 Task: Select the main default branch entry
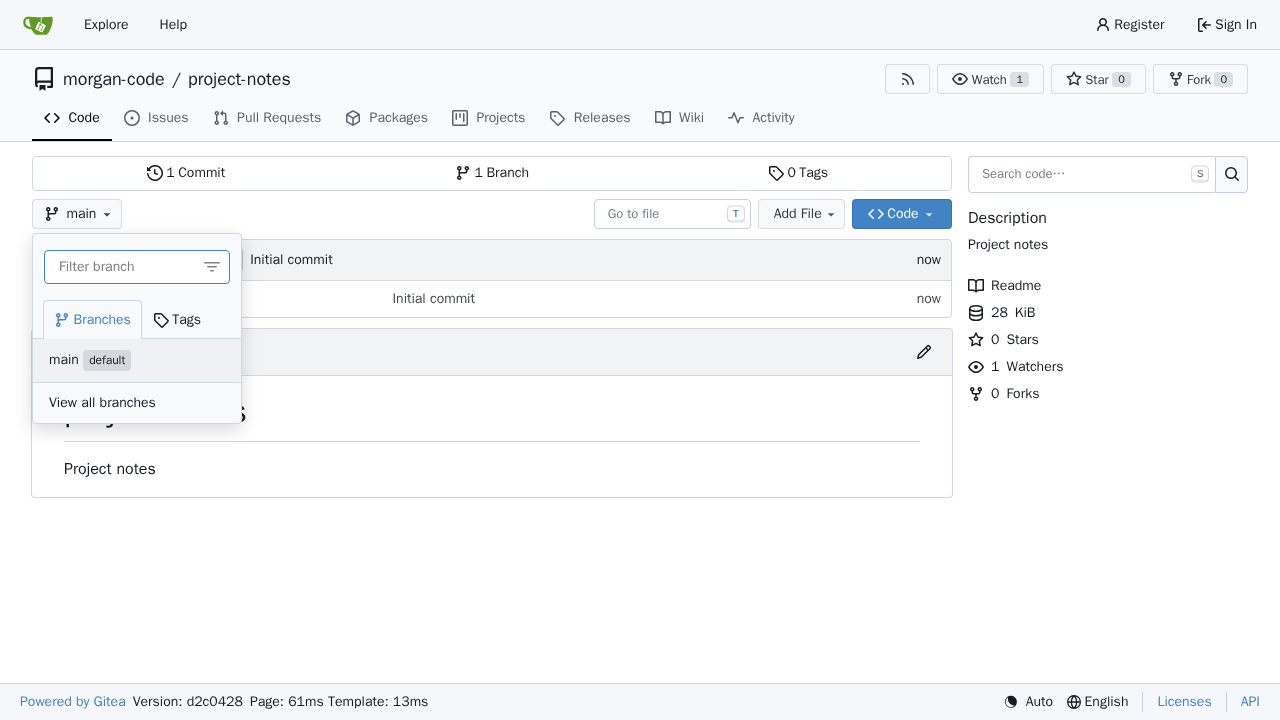(x=137, y=360)
